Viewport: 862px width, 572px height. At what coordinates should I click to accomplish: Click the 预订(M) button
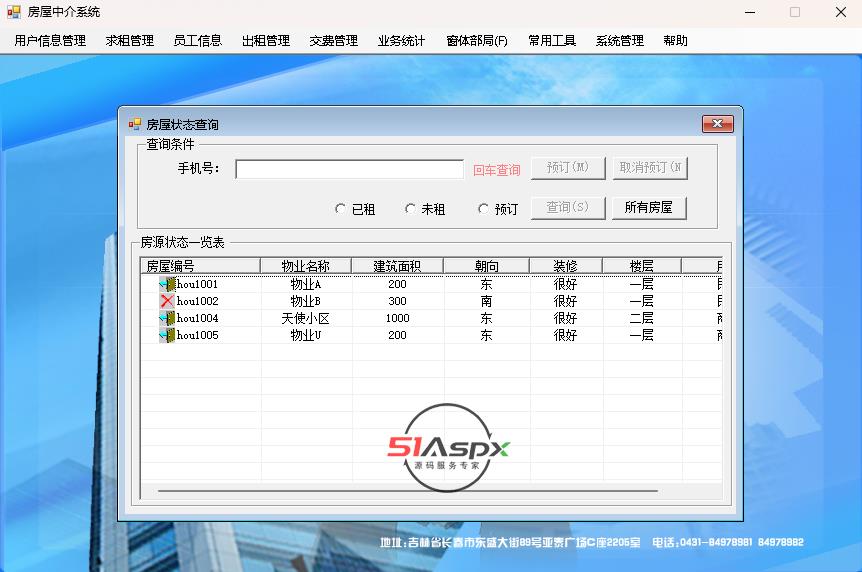(568, 168)
